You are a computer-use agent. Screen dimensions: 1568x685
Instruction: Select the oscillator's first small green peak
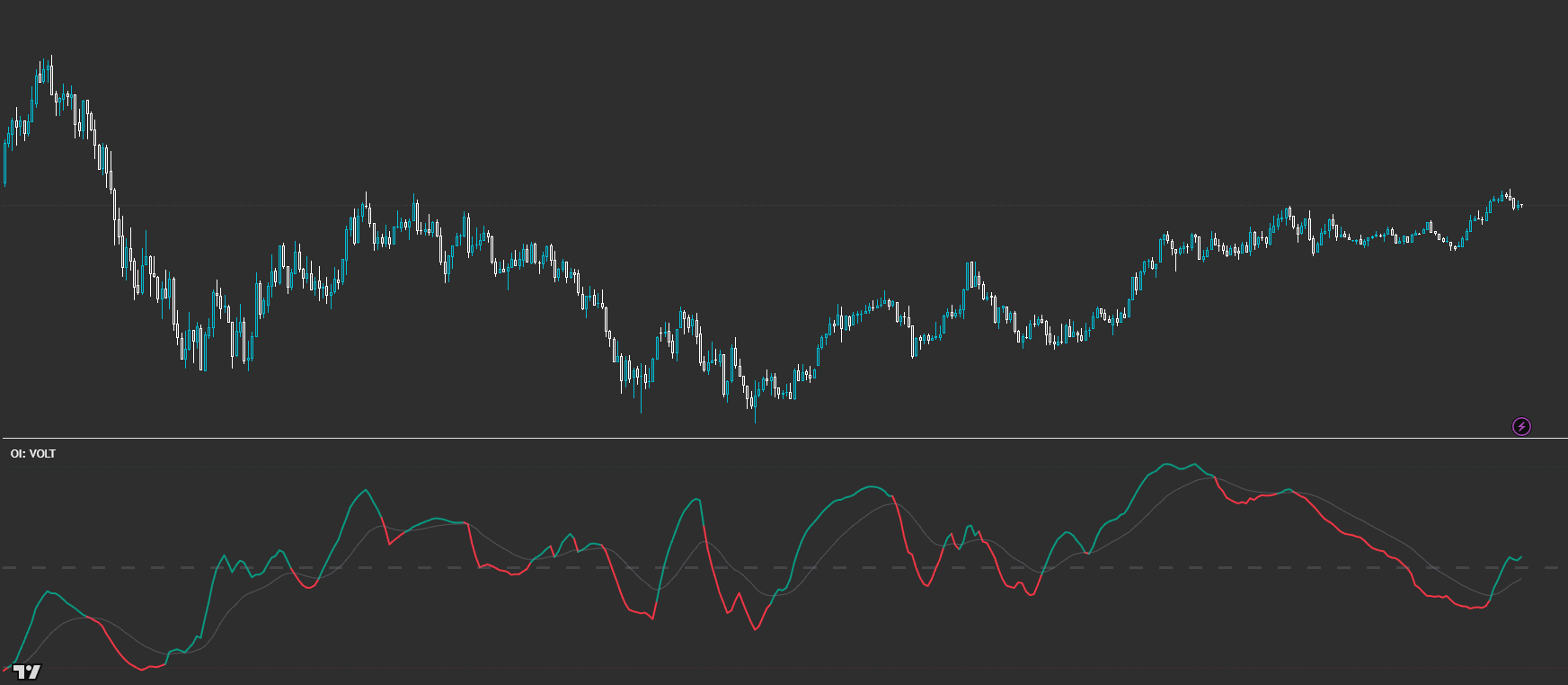coord(49,592)
